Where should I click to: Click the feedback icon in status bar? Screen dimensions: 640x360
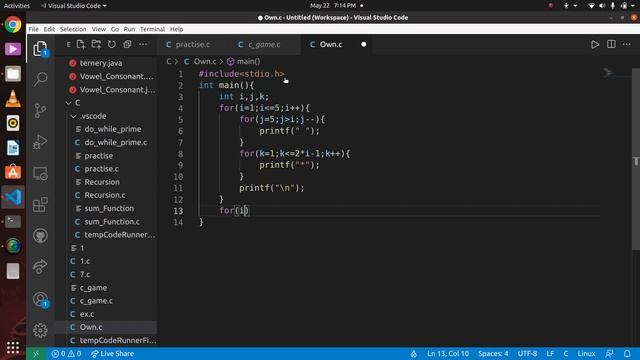coord(609,353)
